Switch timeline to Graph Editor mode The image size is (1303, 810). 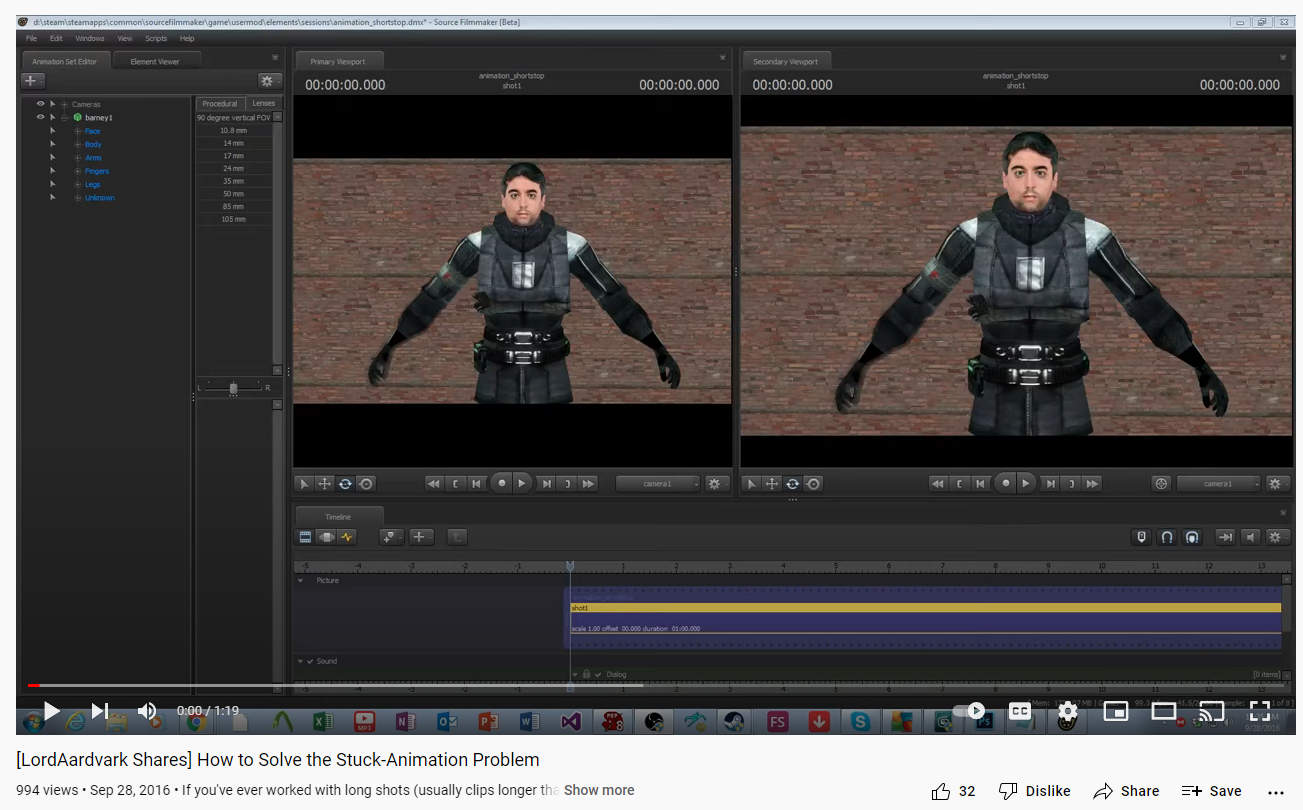pyautogui.click(x=347, y=537)
